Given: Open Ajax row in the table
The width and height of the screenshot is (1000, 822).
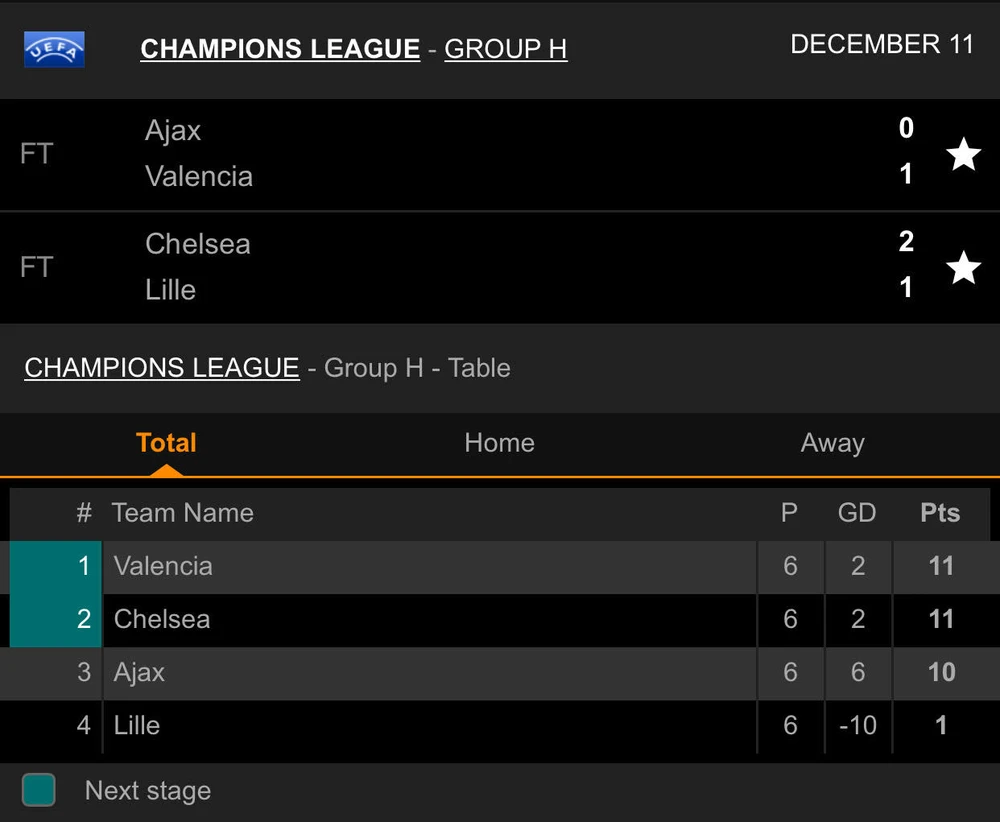Looking at the screenshot, I should click(x=139, y=672).
